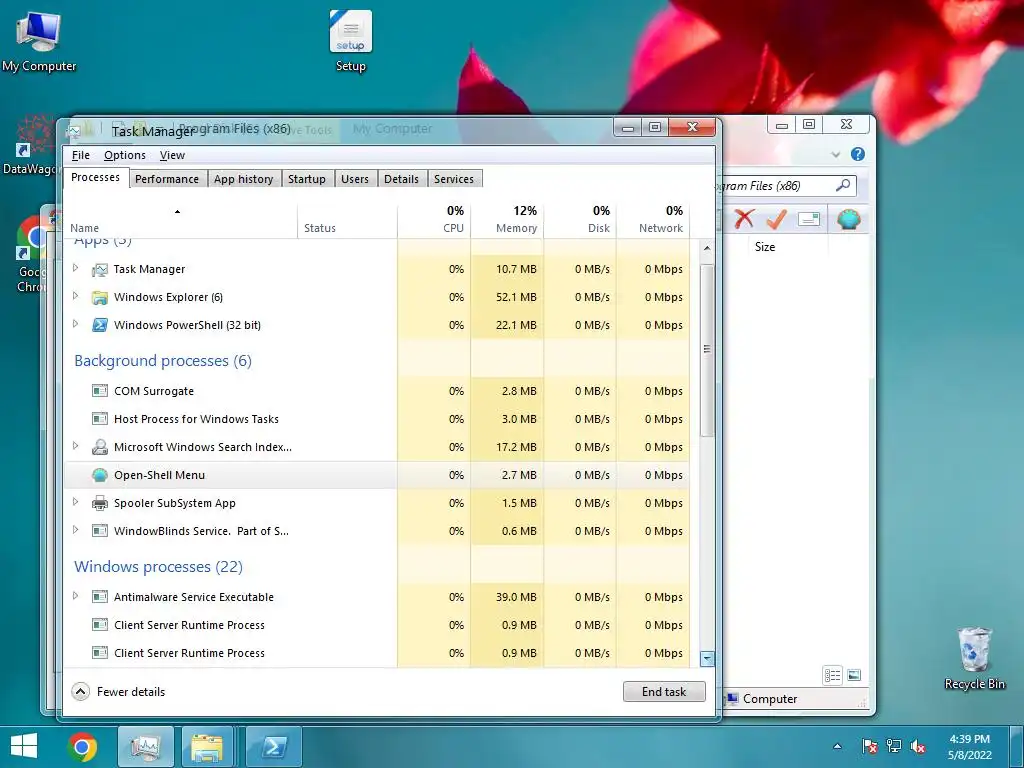Expand the ribbon chevron in Explorer window
The width and height of the screenshot is (1024, 768).
pyautogui.click(x=835, y=155)
